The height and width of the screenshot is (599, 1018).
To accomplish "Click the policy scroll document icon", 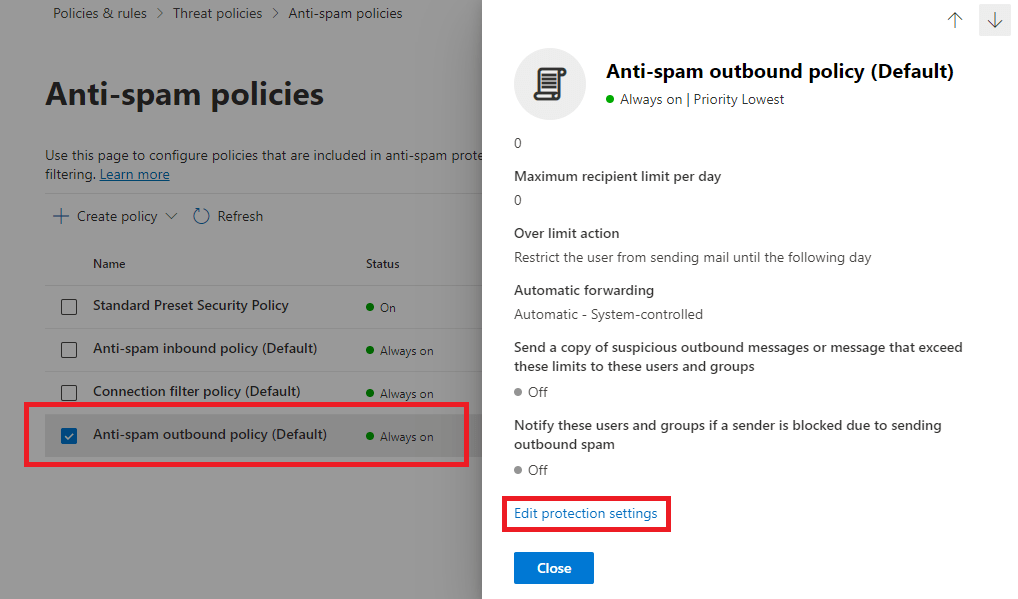I will click(x=549, y=84).
